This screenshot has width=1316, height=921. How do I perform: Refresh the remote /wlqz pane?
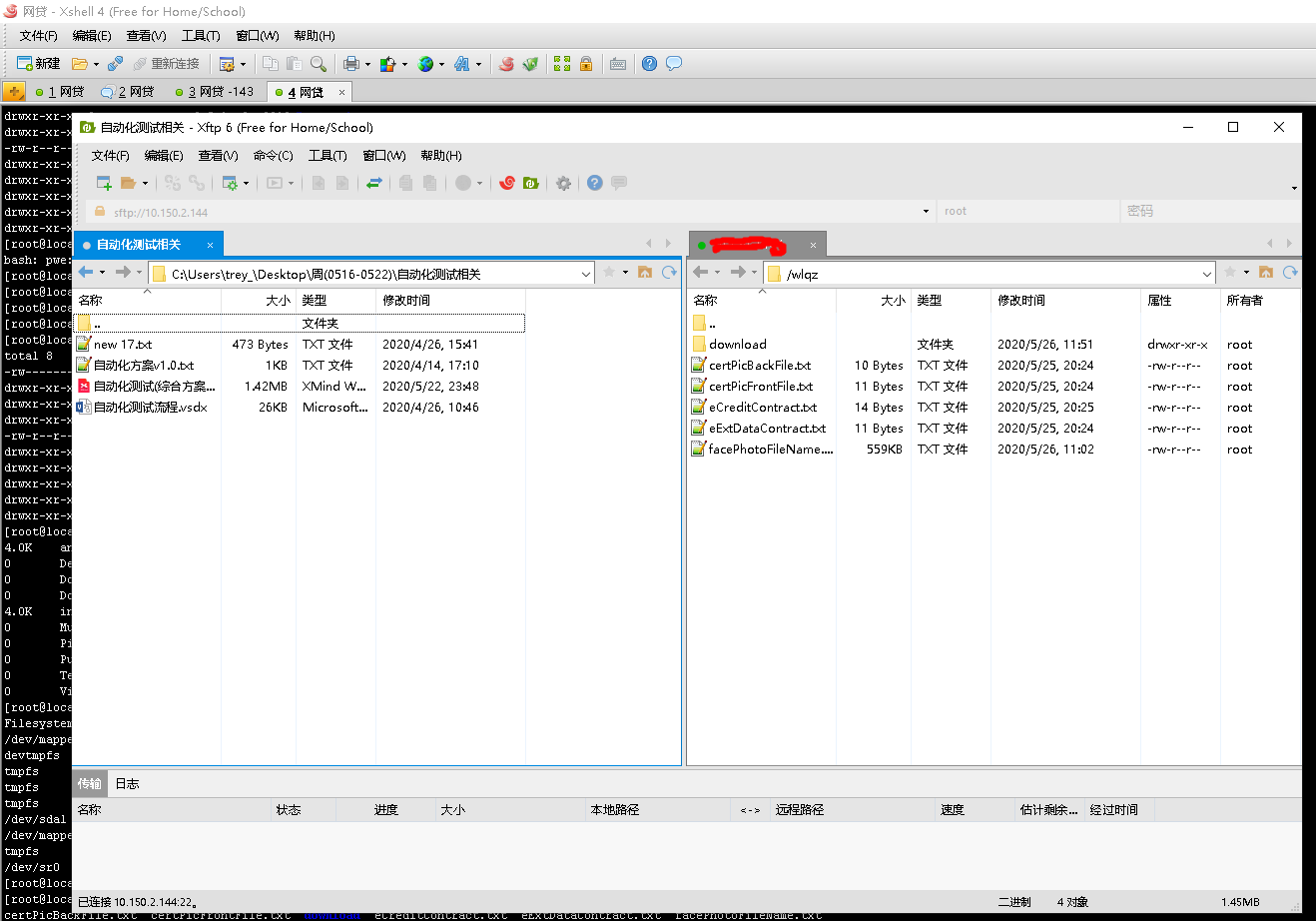coord(1290,272)
